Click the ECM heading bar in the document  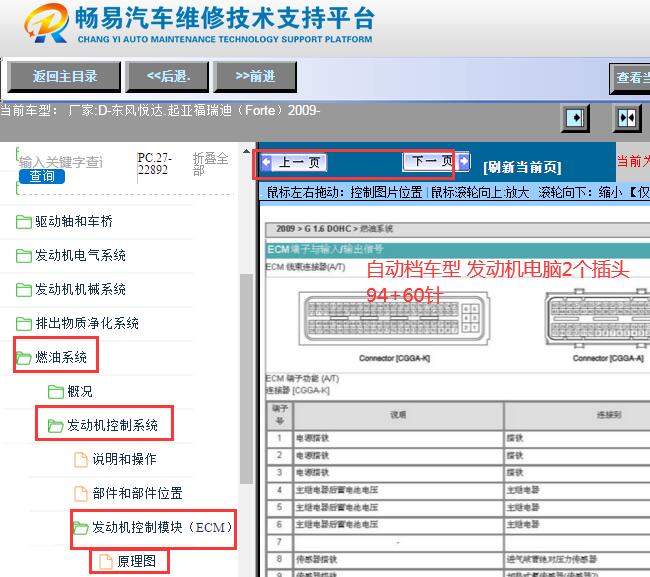(458, 249)
